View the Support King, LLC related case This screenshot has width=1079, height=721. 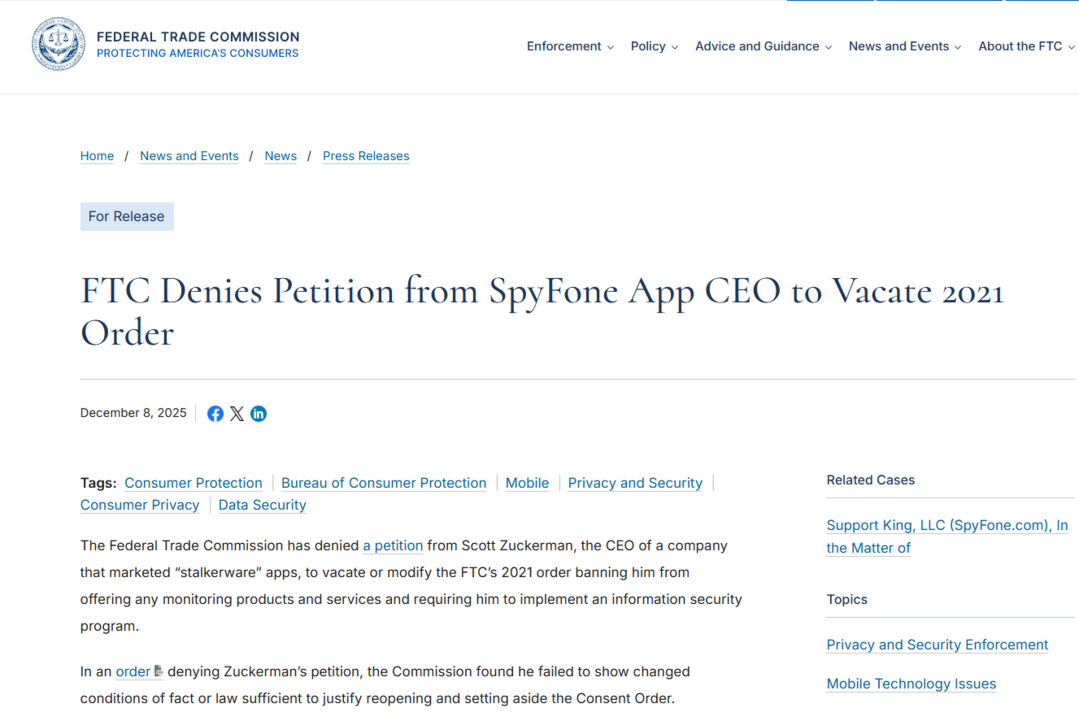pyautogui.click(x=946, y=525)
